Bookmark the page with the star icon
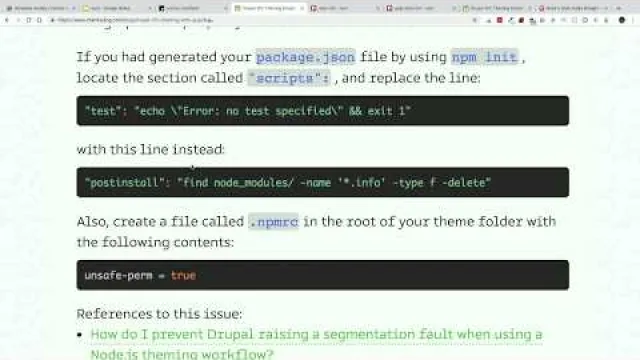The image size is (640, 360). point(475,20)
